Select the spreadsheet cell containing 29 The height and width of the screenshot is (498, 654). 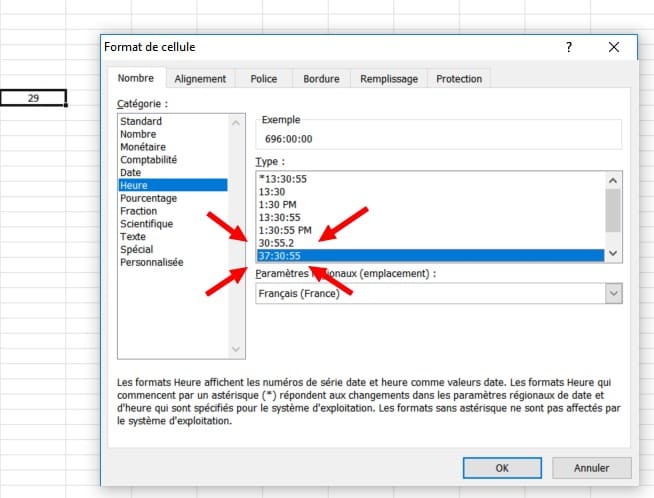[x=33, y=98]
